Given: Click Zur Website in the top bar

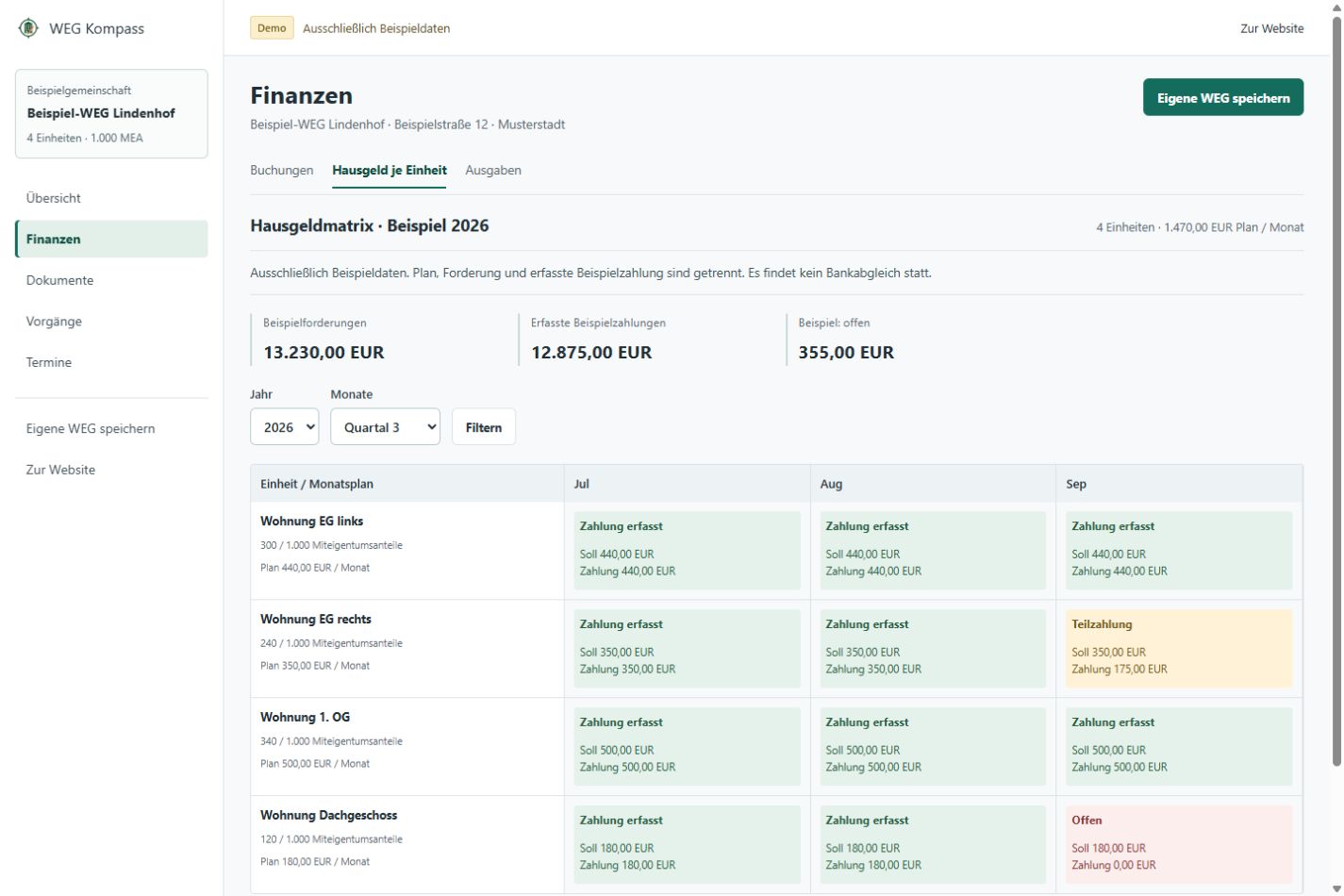Looking at the screenshot, I should click(x=1272, y=28).
